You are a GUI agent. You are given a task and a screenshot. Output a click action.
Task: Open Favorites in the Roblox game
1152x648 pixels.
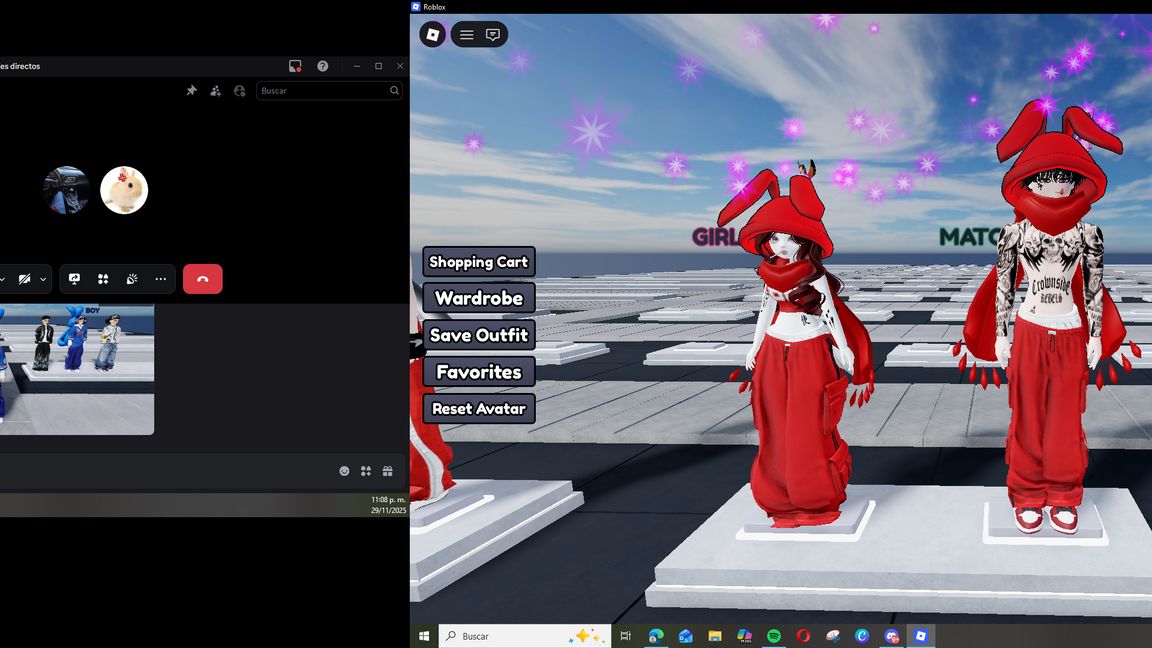point(479,372)
